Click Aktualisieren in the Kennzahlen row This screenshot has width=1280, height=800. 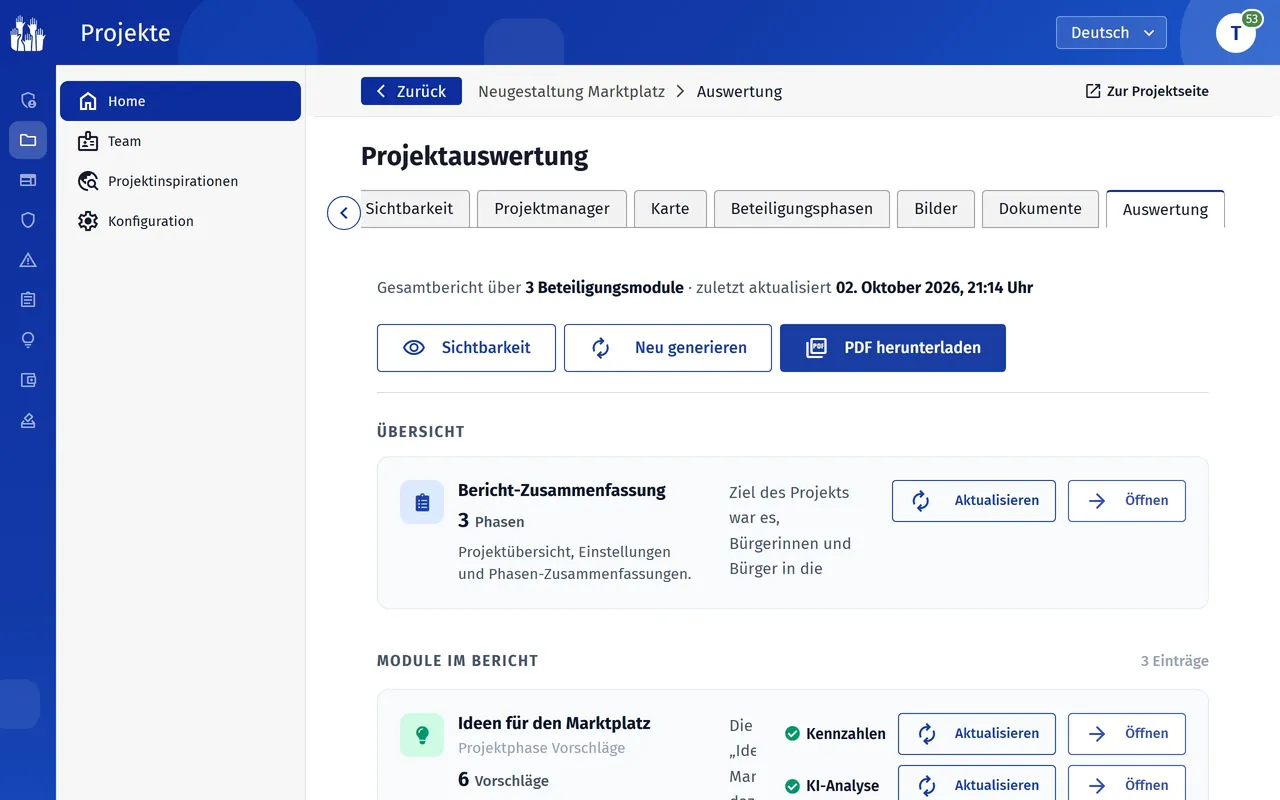click(977, 734)
